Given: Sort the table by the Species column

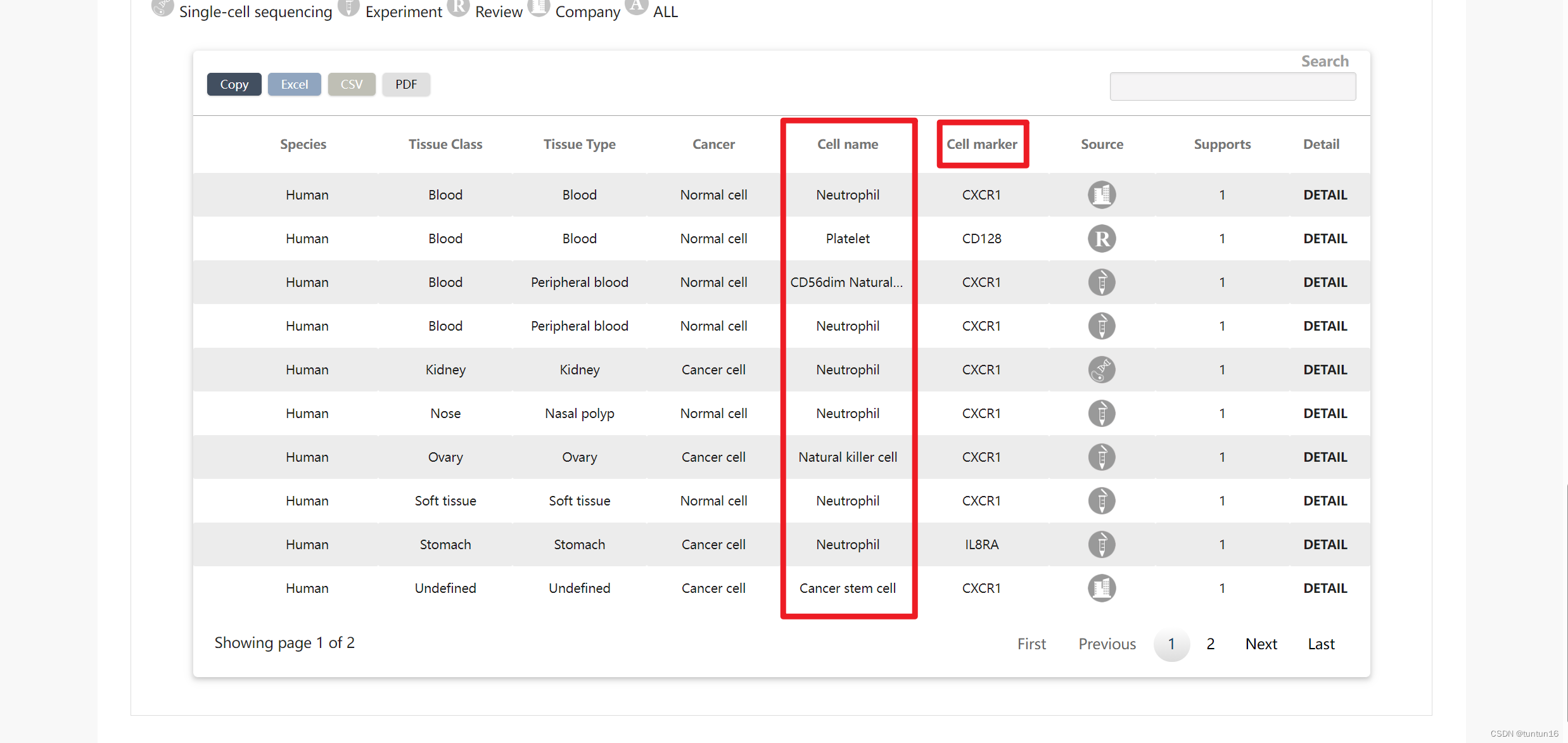Looking at the screenshot, I should click(303, 144).
